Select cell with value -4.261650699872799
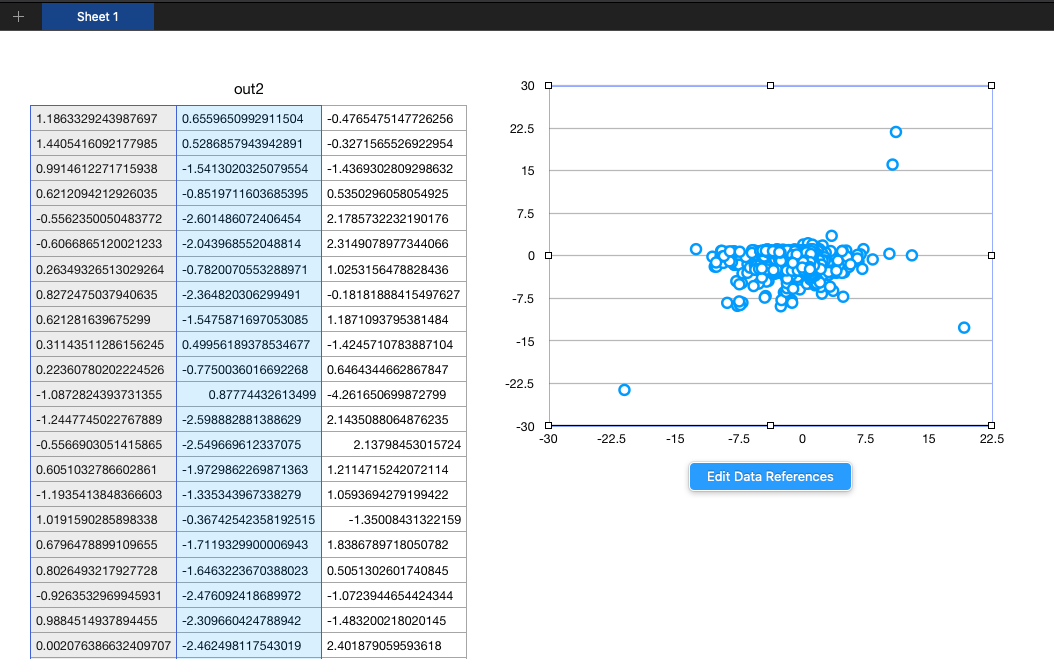This screenshot has height=659, width=1054. point(394,395)
